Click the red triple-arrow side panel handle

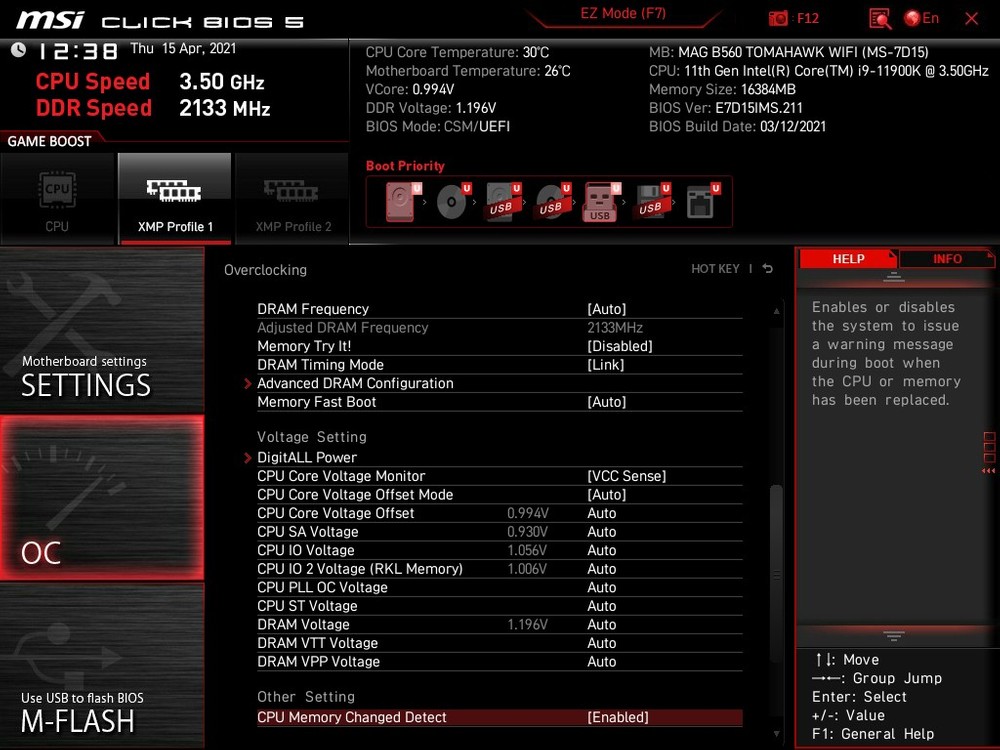click(989, 471)
